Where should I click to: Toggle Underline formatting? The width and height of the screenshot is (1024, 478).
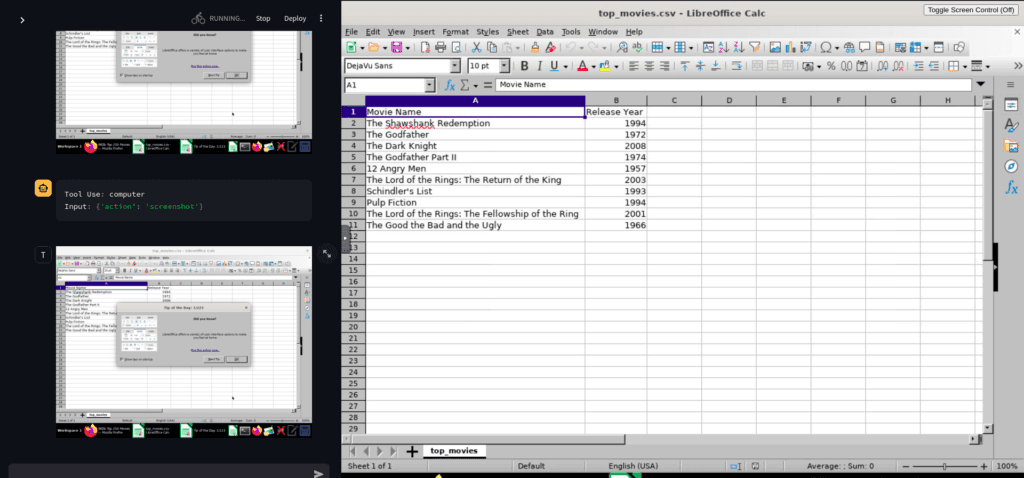pos(554,66)
